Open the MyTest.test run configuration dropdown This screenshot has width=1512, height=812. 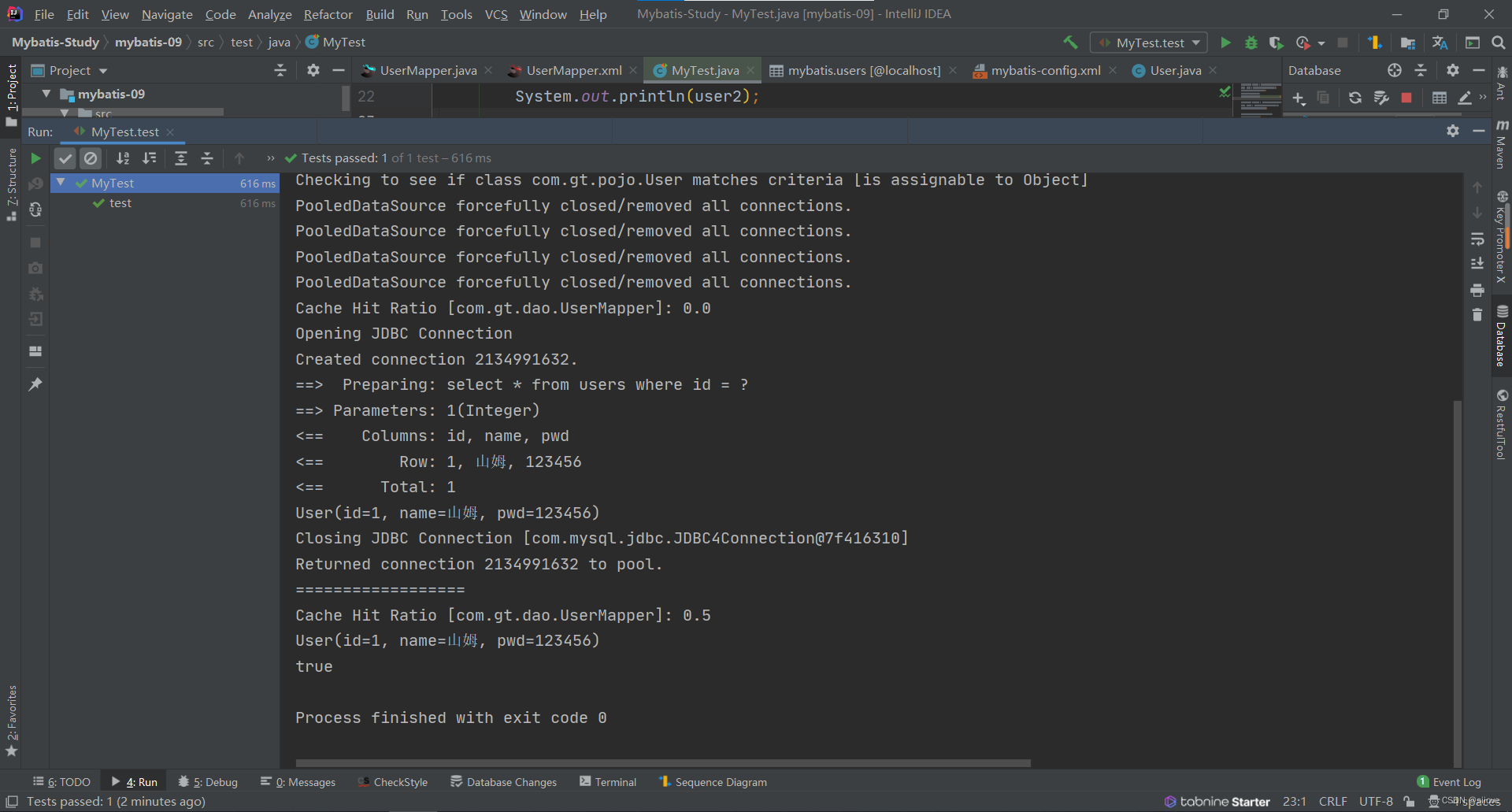1149,43
